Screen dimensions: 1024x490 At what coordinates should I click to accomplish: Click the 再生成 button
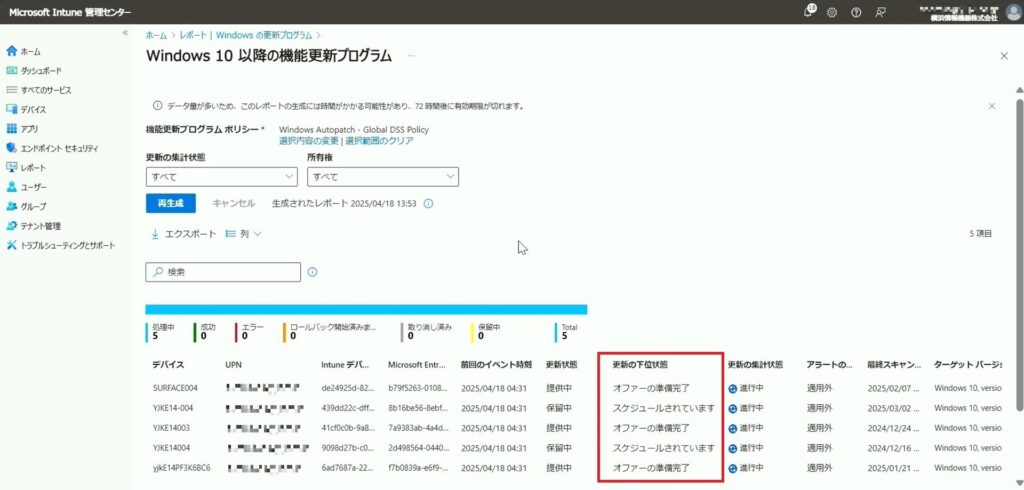170,203
